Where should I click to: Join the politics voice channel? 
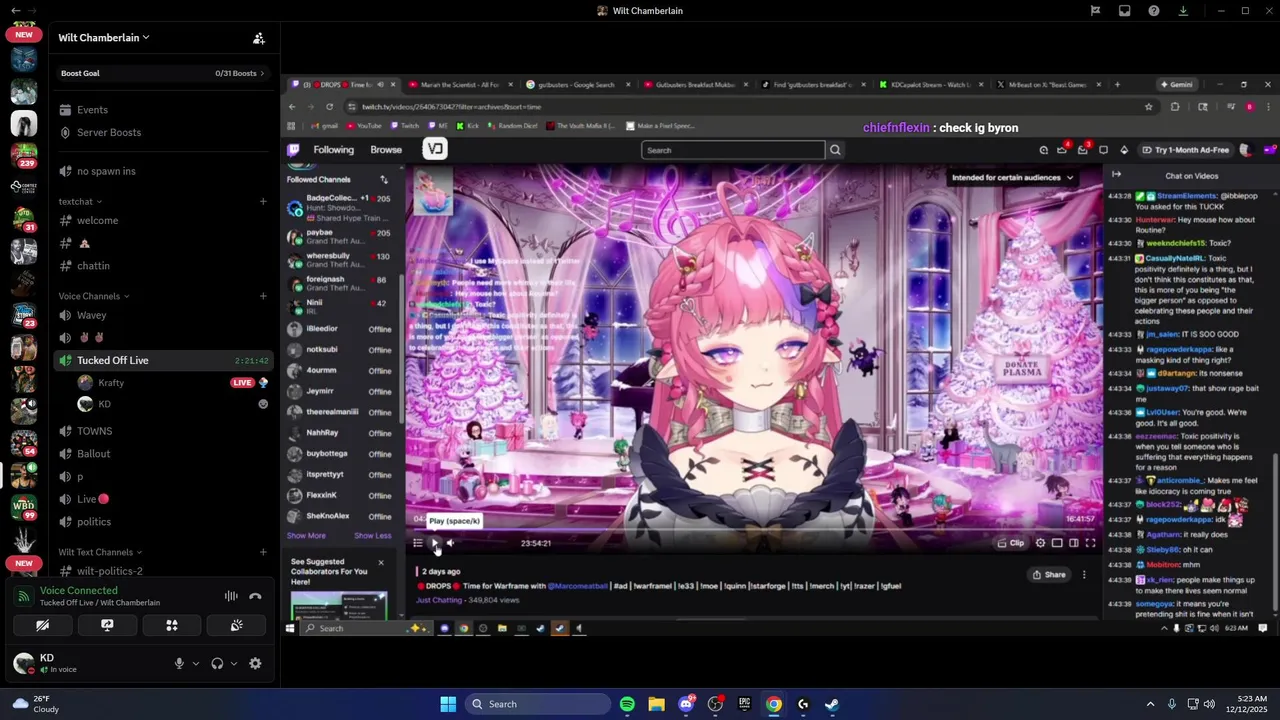click(x=163, y=522)
